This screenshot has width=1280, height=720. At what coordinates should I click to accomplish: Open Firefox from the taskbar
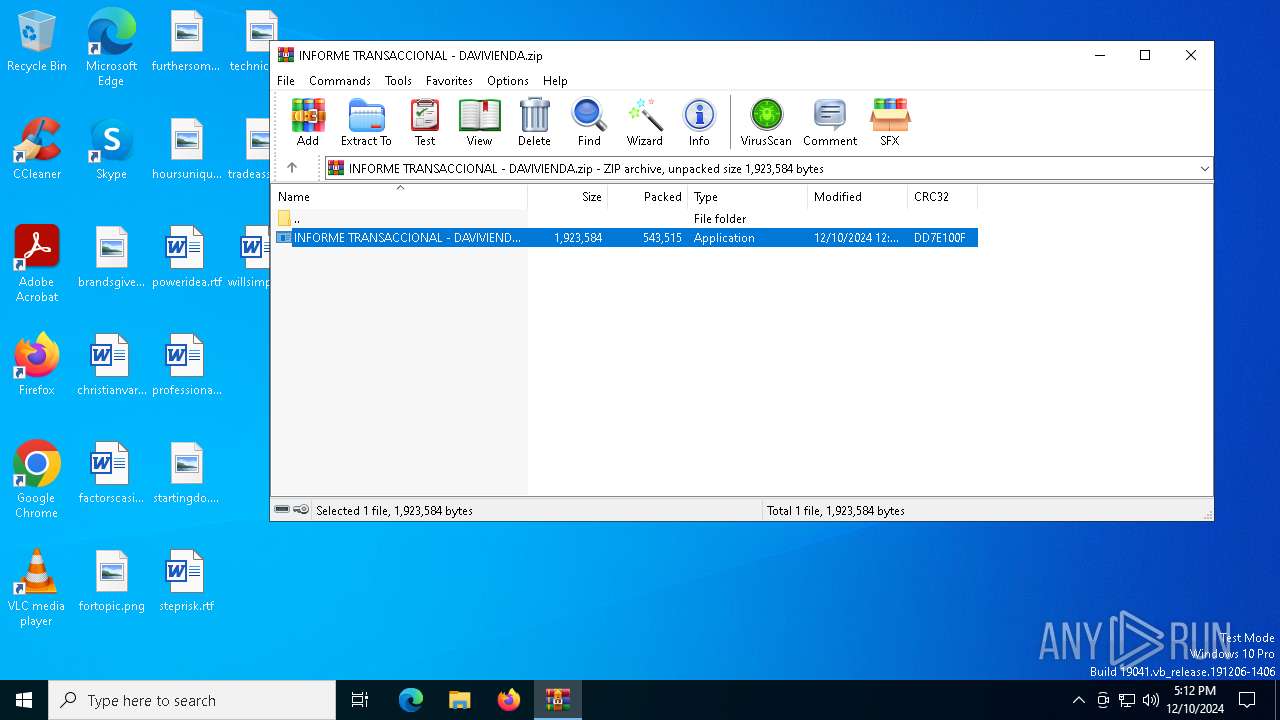[x=509, y=700]
